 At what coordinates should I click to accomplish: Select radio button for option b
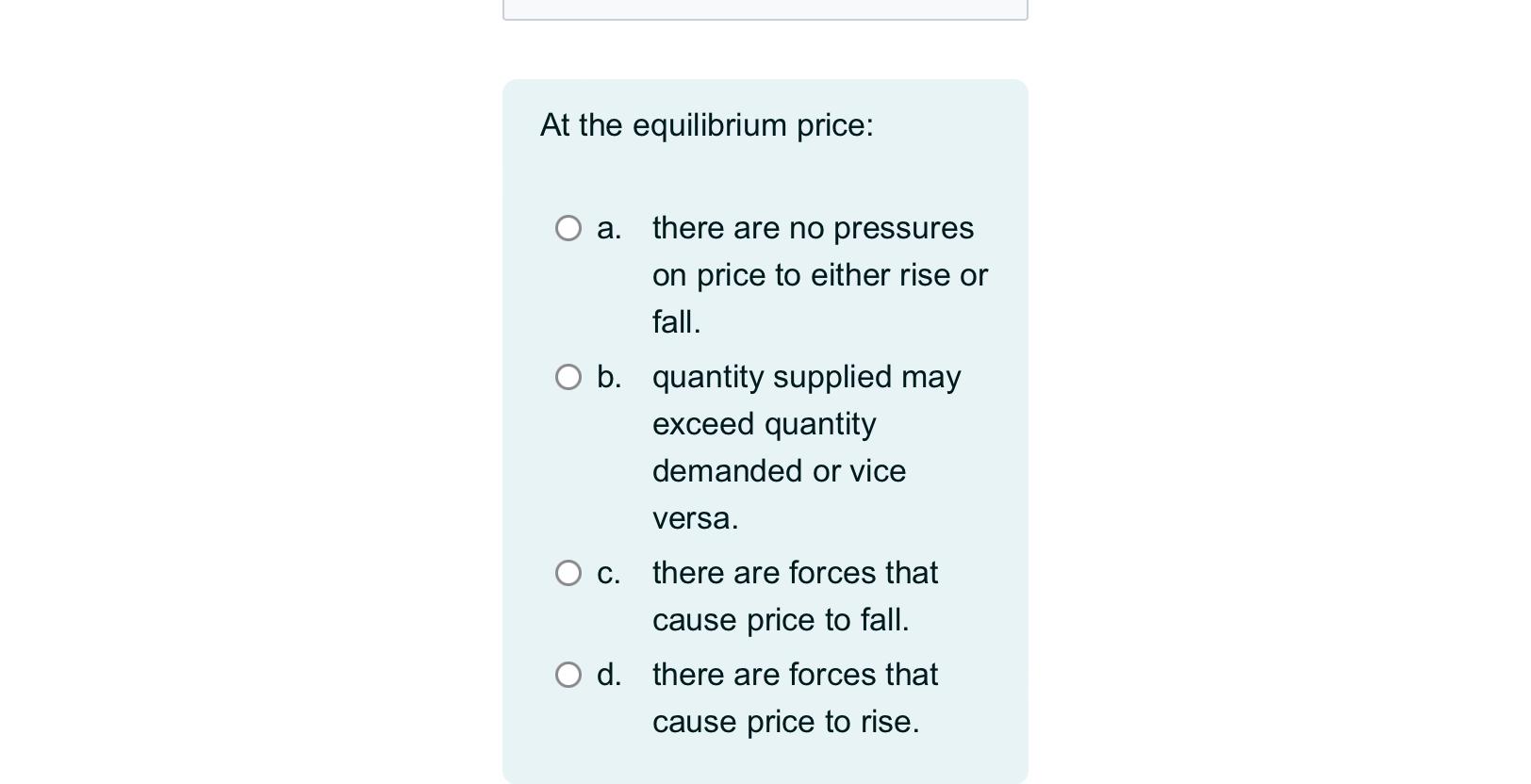click(568, 377)
